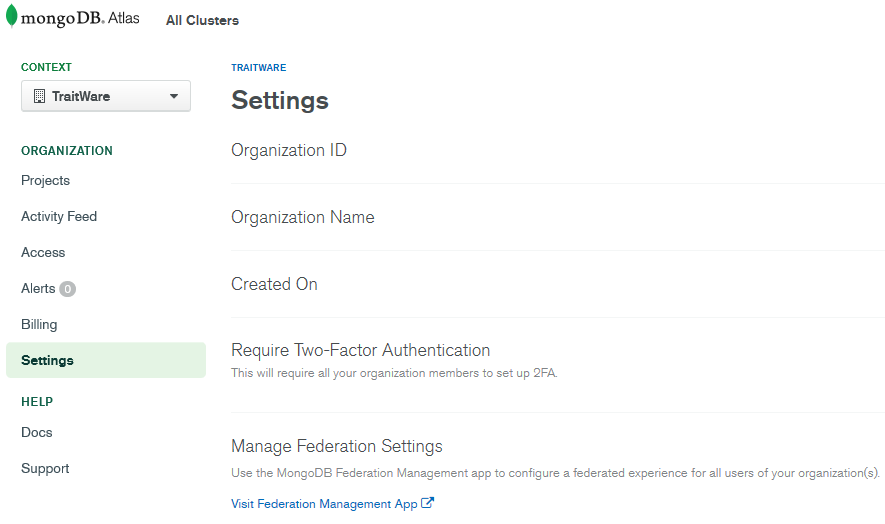Viewport: 885px width, 524px height.
Task: Open Alerts in the sidebar
Action: pos(38,289)
